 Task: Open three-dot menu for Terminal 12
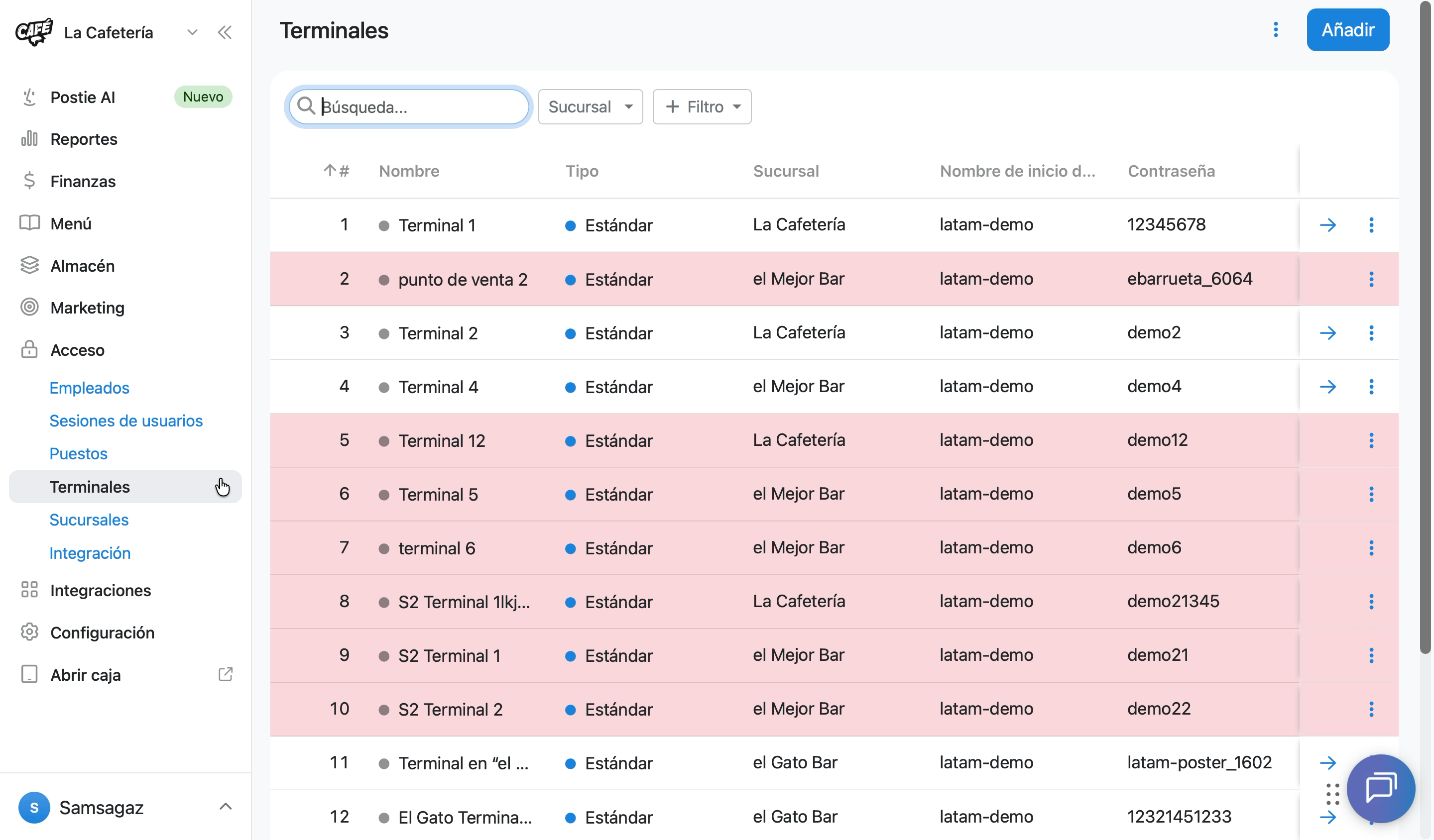(1371, 440)
